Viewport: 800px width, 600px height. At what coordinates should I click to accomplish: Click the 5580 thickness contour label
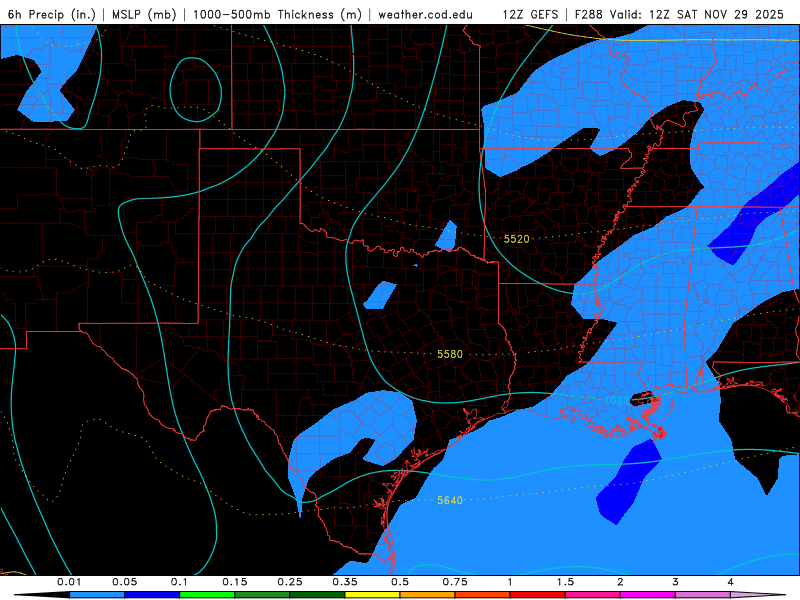click(449, 354)
